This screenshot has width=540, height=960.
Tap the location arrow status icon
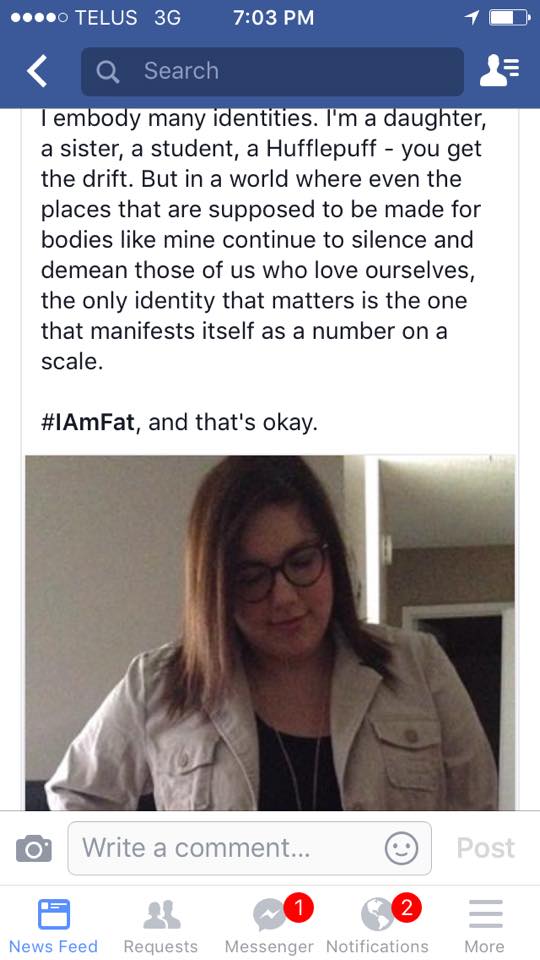coord(471,18)
